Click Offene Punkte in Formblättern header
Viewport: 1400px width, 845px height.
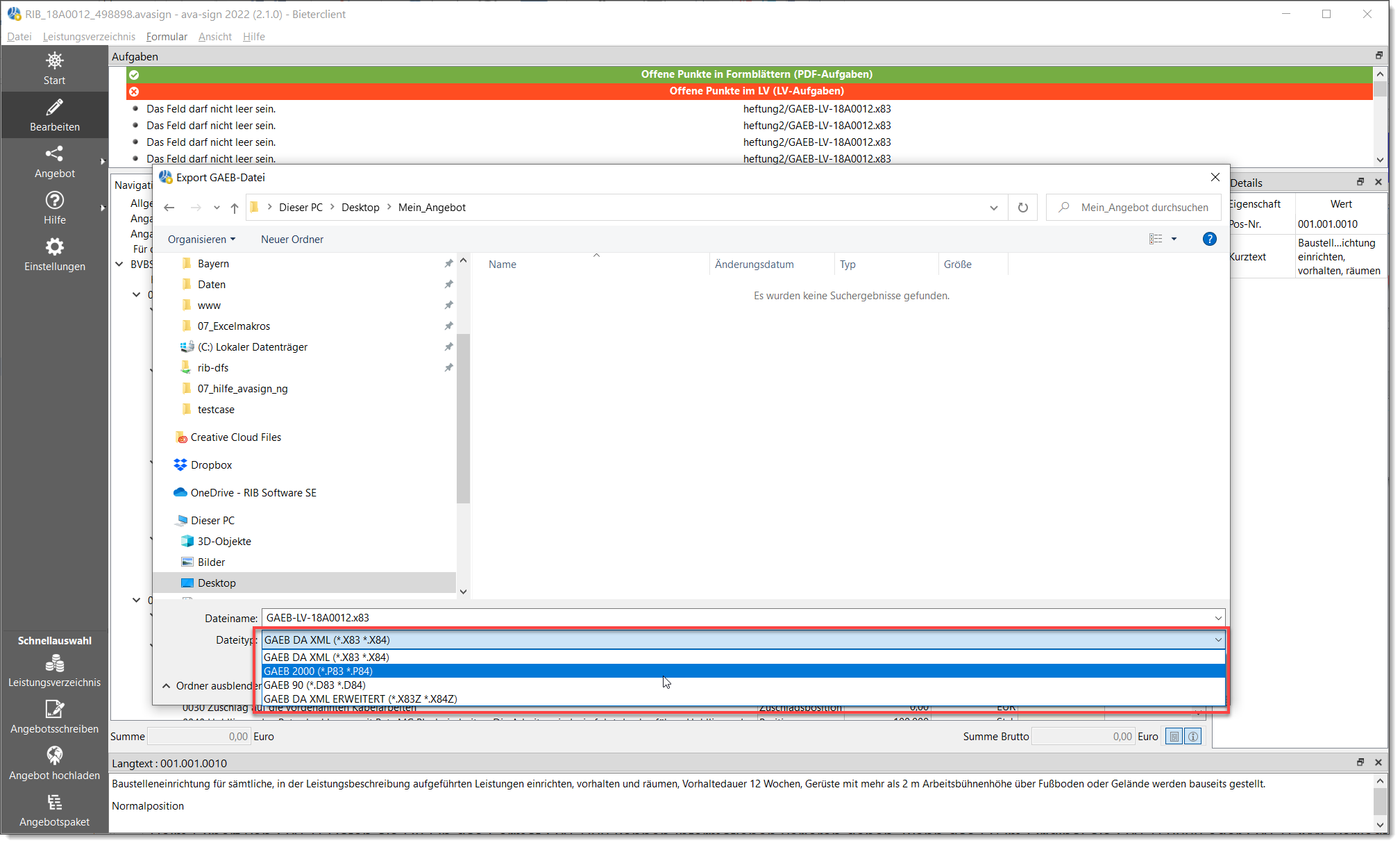point(750,74)
